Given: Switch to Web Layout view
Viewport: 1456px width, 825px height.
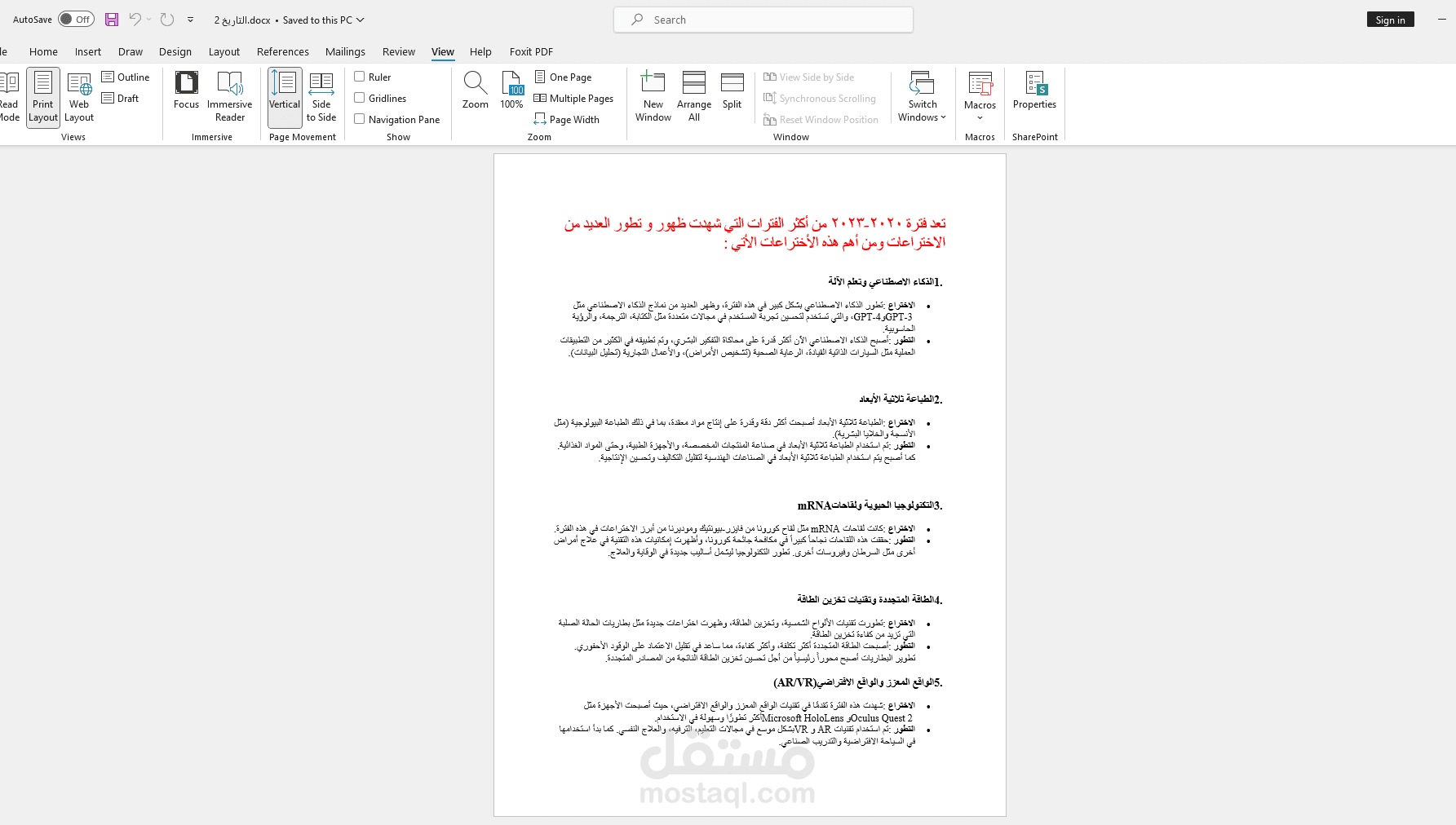Looking at the screenshot, I should tap(79, 97).
